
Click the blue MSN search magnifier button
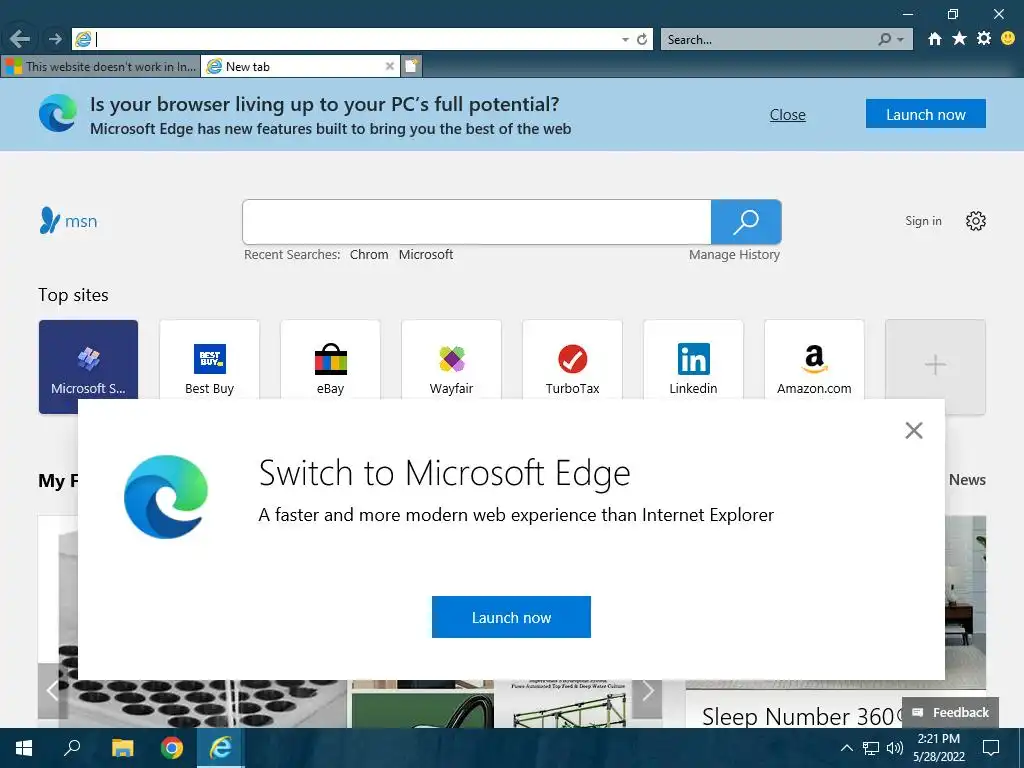(x=746, y=222)
